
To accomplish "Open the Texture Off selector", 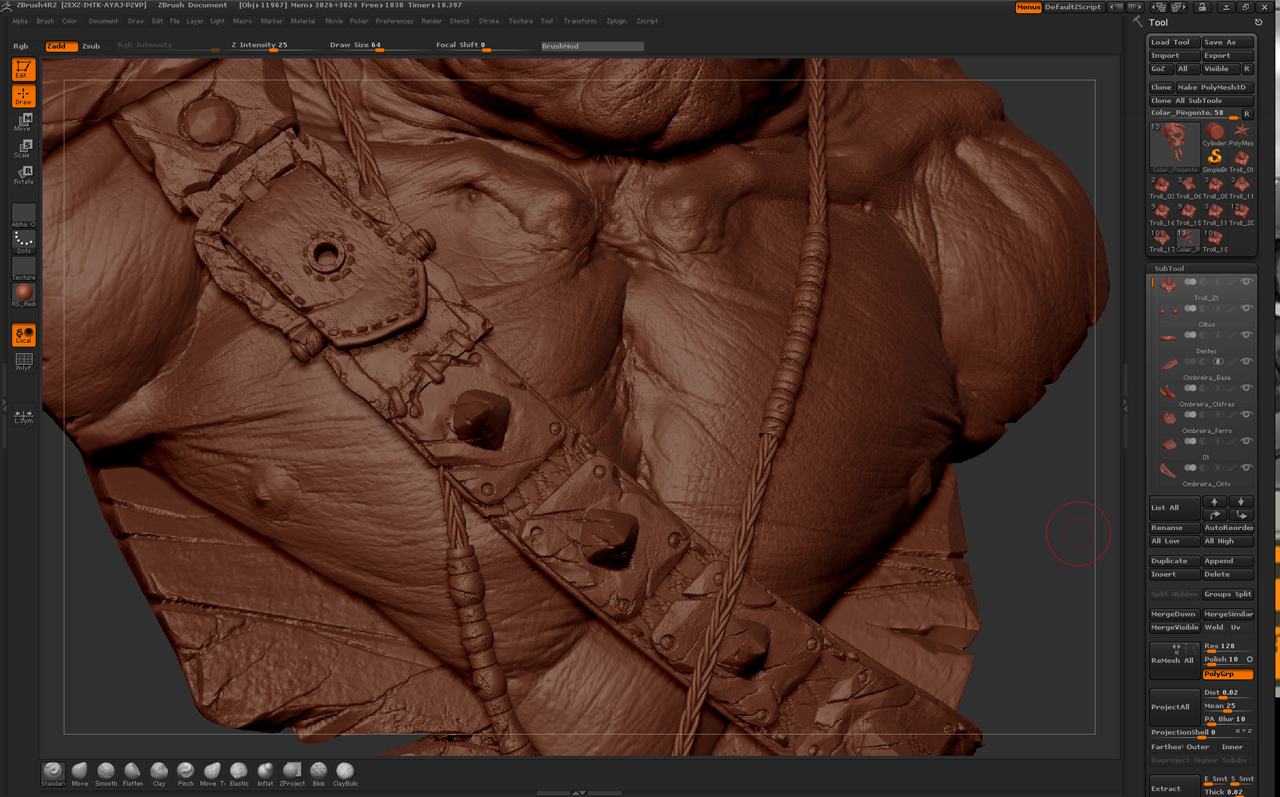I will point(23,269).
